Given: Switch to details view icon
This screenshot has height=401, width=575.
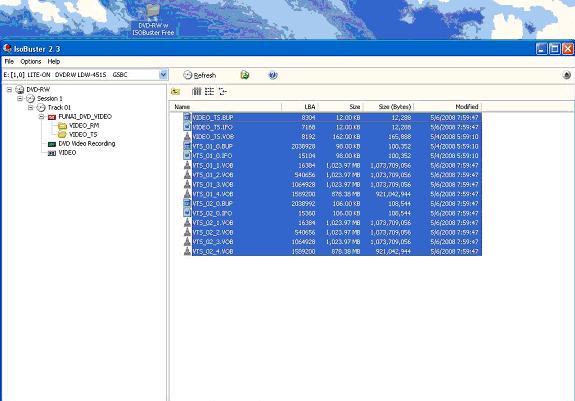Looking at the screenshot, I should click(x=222, y=91).
